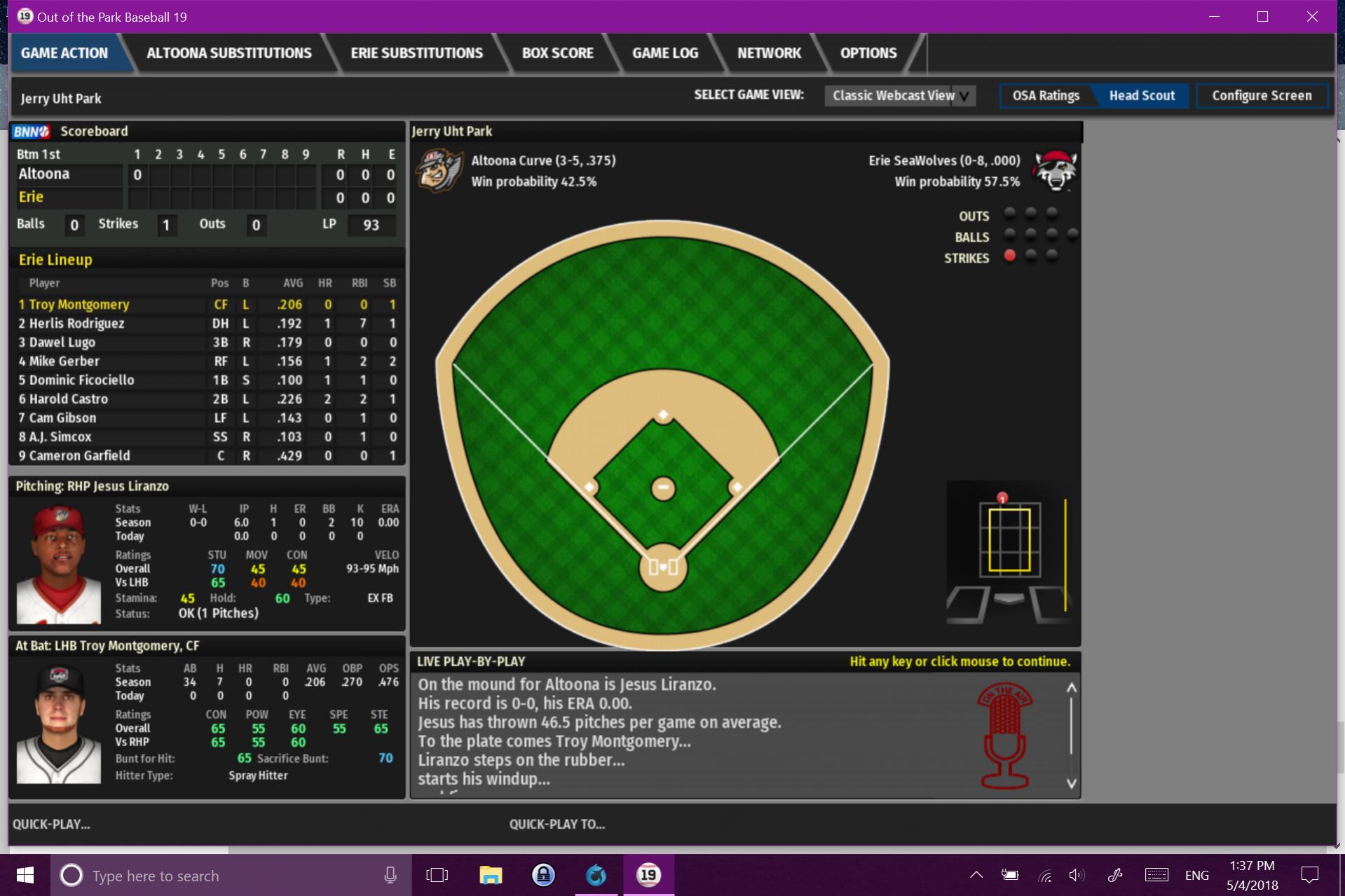Open the Box Score tab
This screenshot has height=896, width=1345.
(x=557, y=53)
